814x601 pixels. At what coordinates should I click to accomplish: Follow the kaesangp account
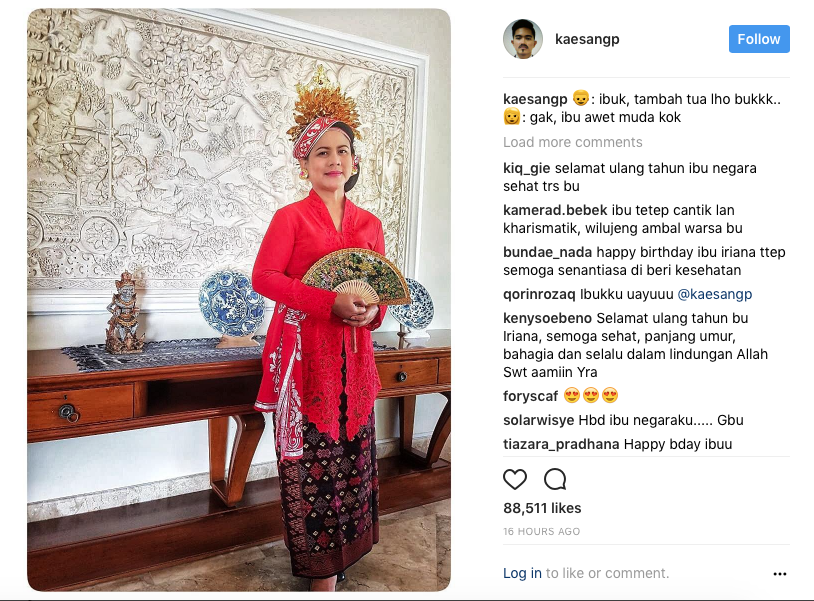point(759,39)
